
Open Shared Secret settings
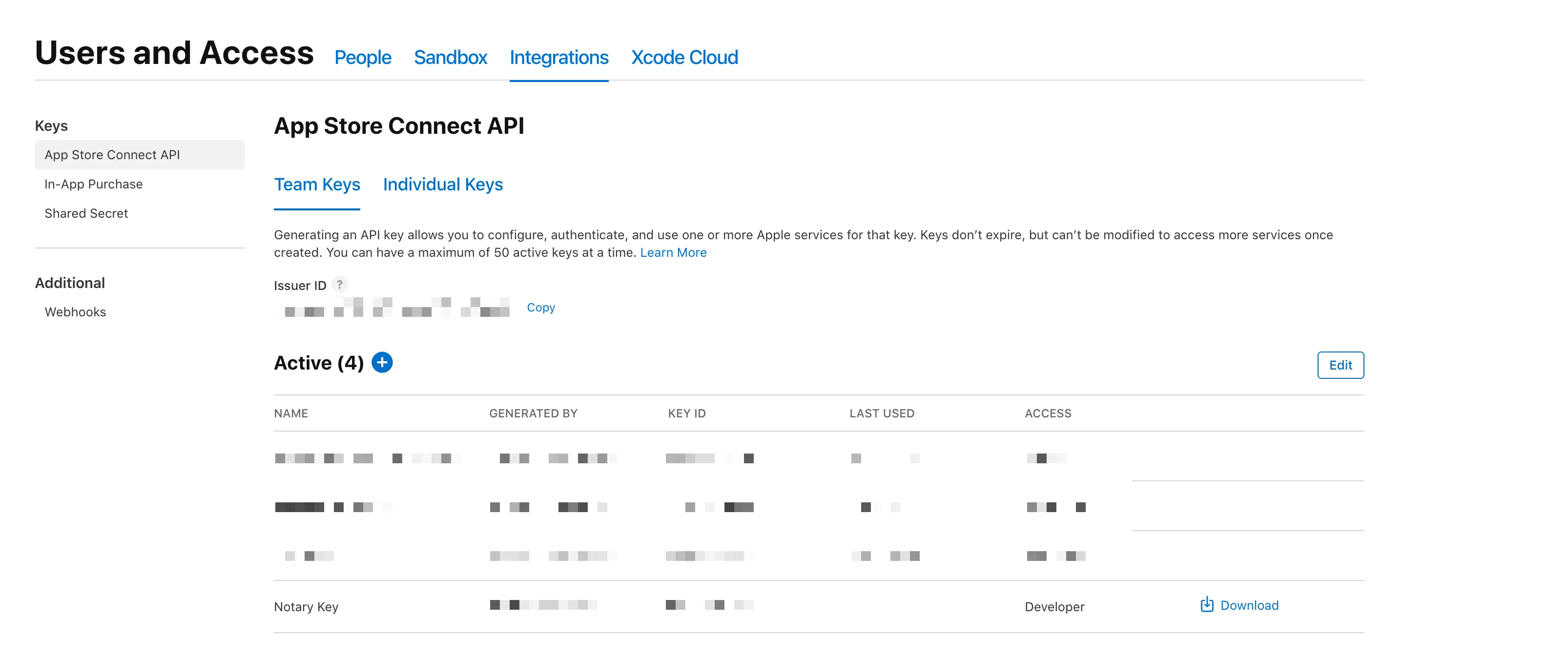pyautogui.click(x=86, y=213)
